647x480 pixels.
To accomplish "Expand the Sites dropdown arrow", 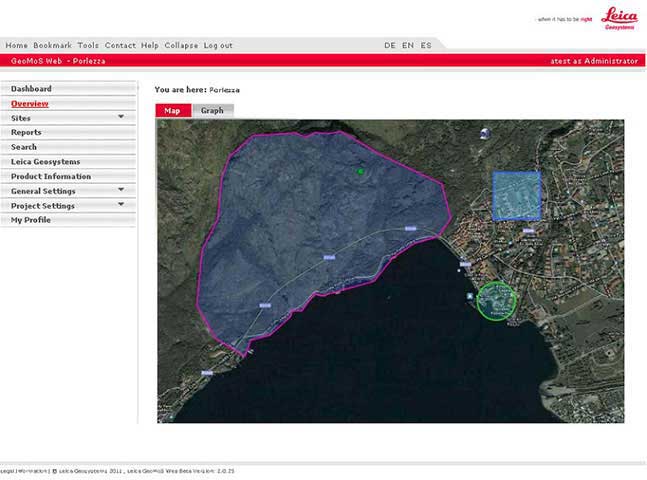I will click(121, 117).
